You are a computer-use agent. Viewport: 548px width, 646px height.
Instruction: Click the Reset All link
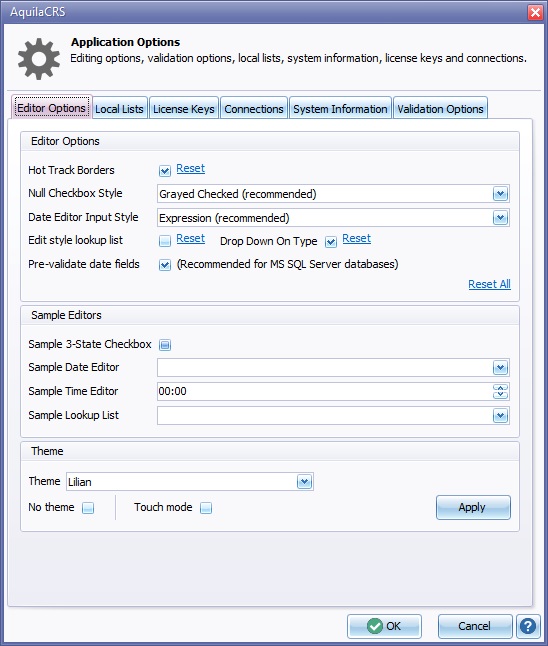[x=489, y=284]
